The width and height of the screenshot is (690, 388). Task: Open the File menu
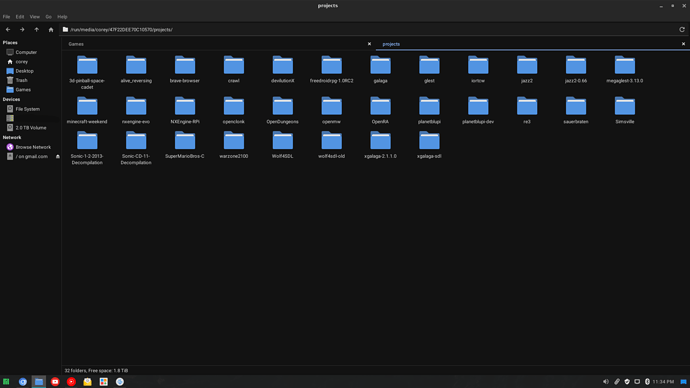coord(7,17)
